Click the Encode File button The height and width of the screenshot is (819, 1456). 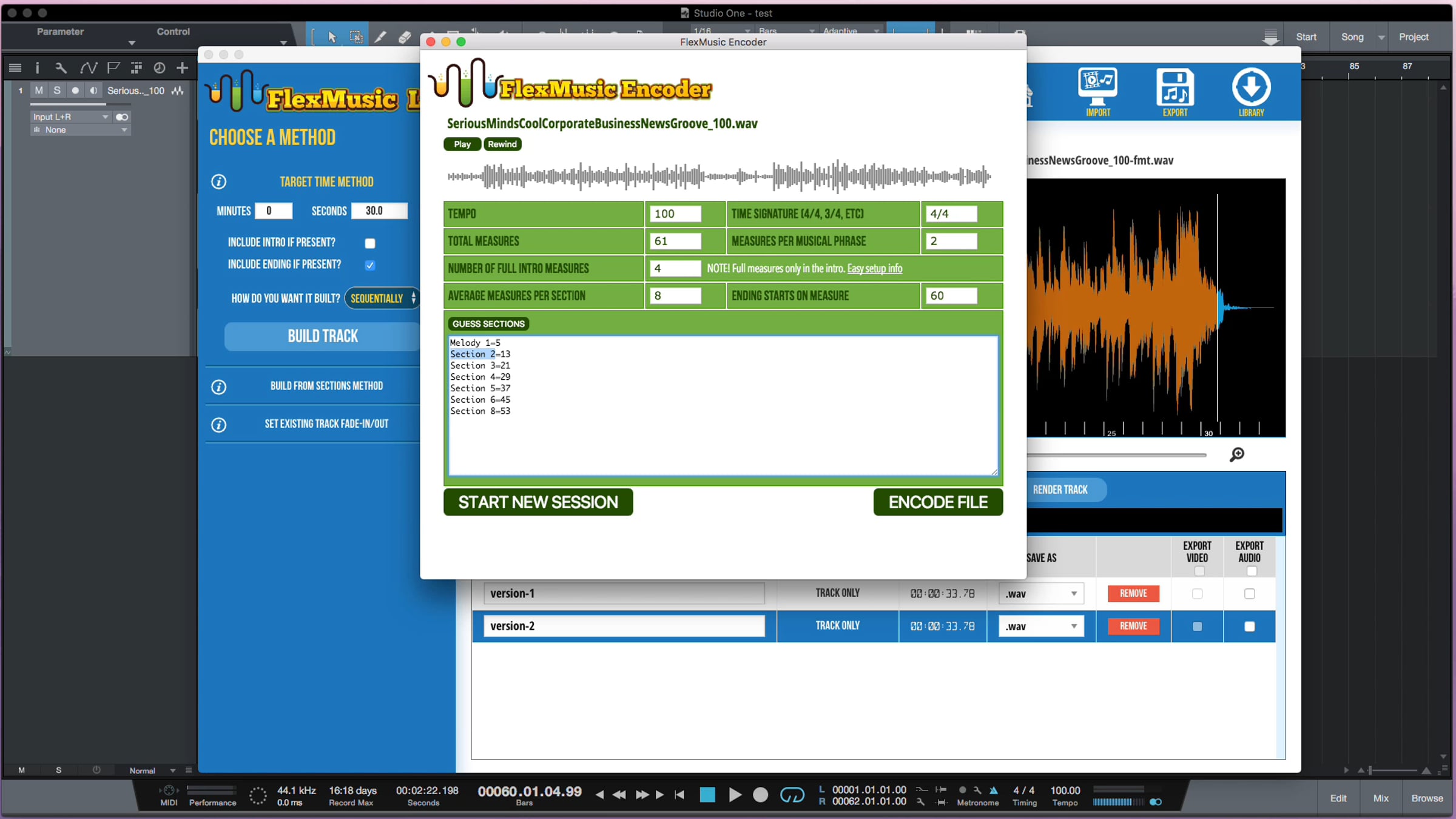pos(938,502)
